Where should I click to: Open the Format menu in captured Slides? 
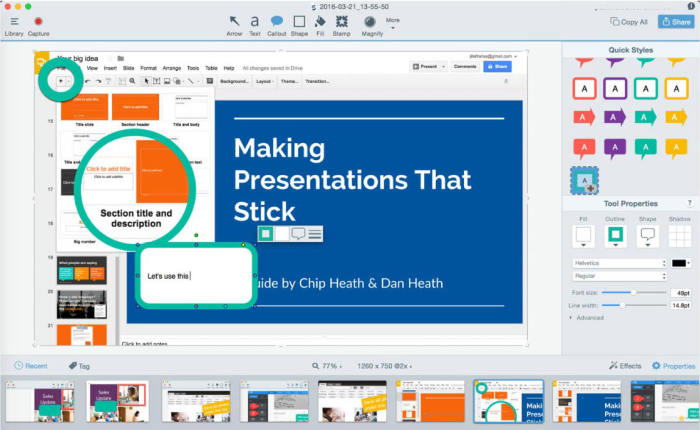(x=148, y=68)
